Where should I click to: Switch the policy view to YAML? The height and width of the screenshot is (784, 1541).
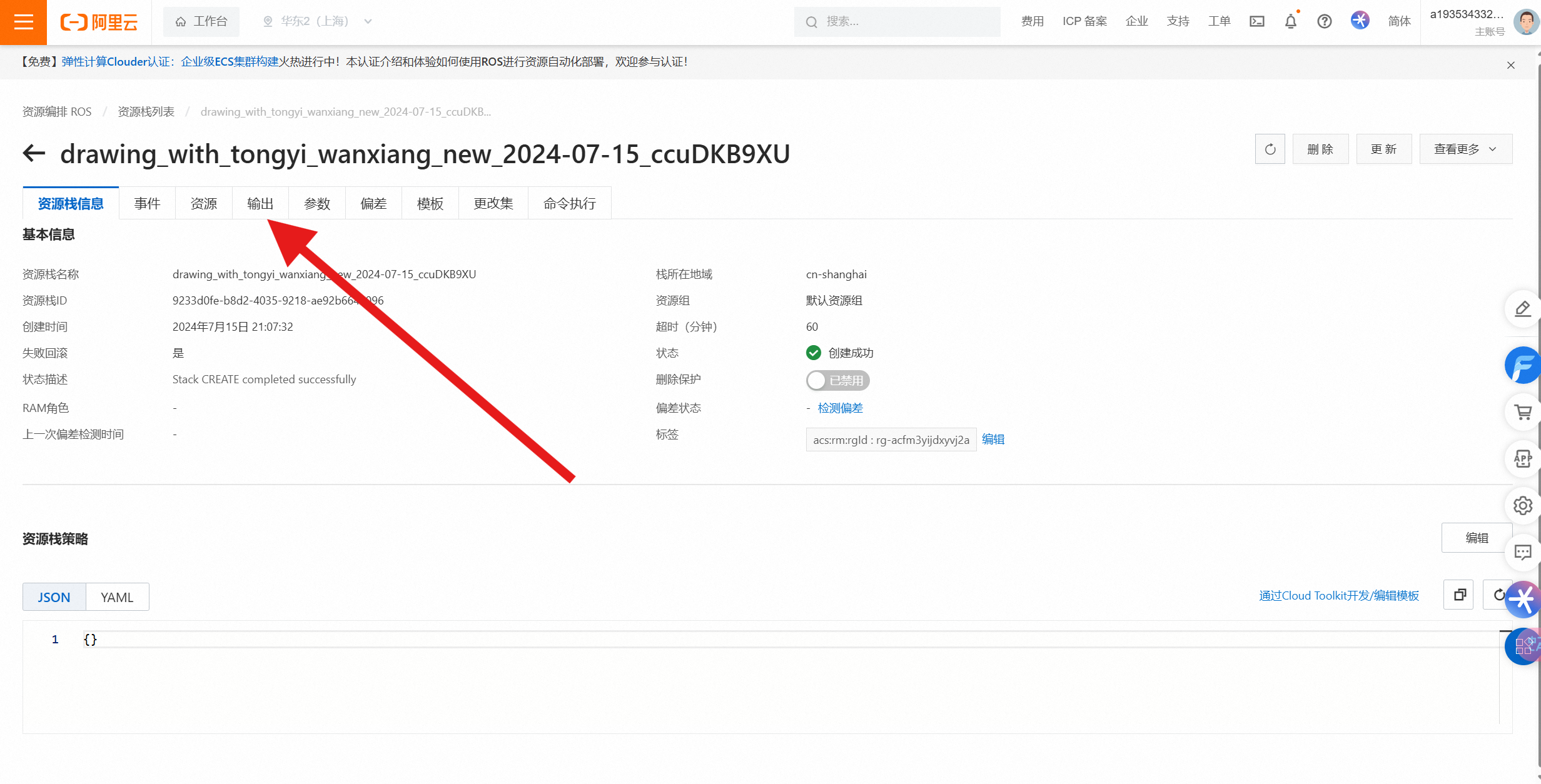point(117,597)
